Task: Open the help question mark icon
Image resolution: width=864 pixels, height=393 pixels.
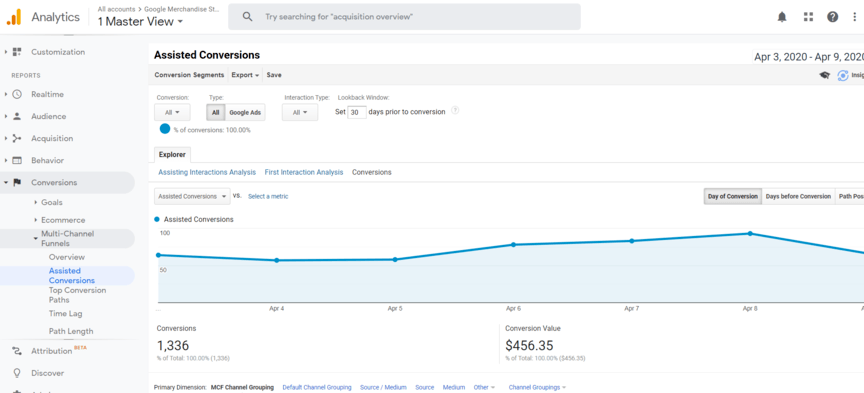Action: [x=833, y=17]
